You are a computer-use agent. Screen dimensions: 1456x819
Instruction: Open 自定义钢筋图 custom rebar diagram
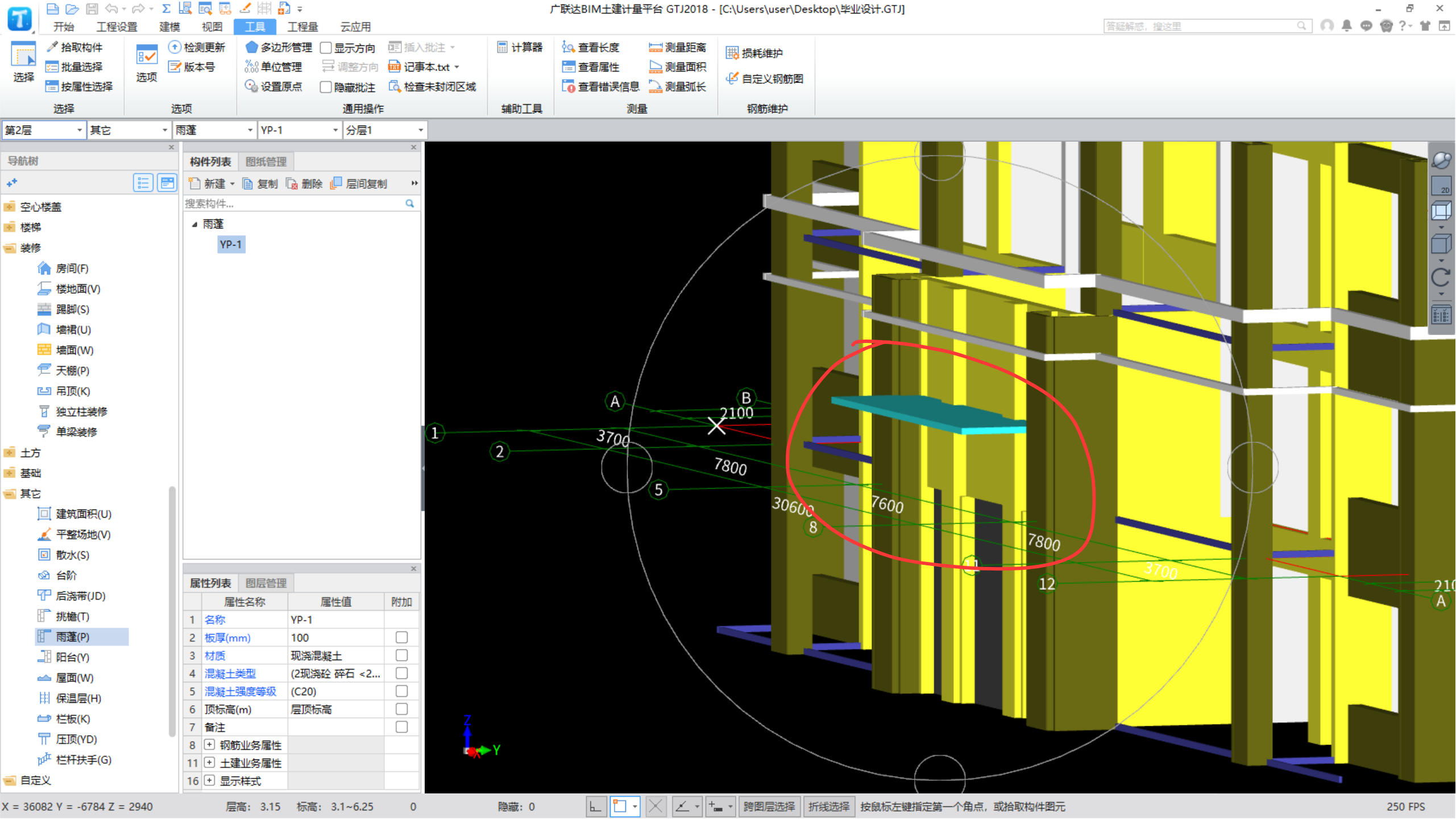765,78
